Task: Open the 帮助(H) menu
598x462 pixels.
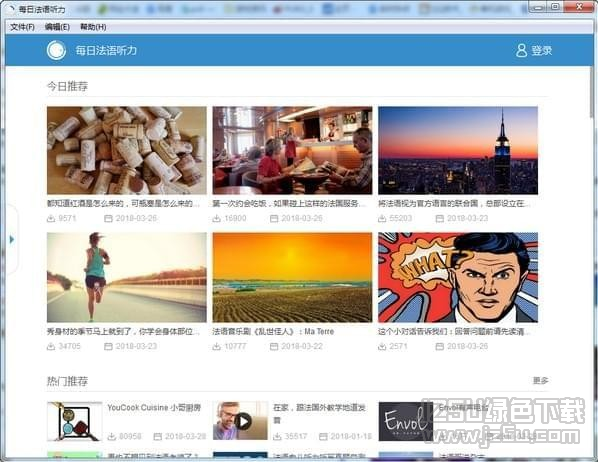Action: [93, 27]
